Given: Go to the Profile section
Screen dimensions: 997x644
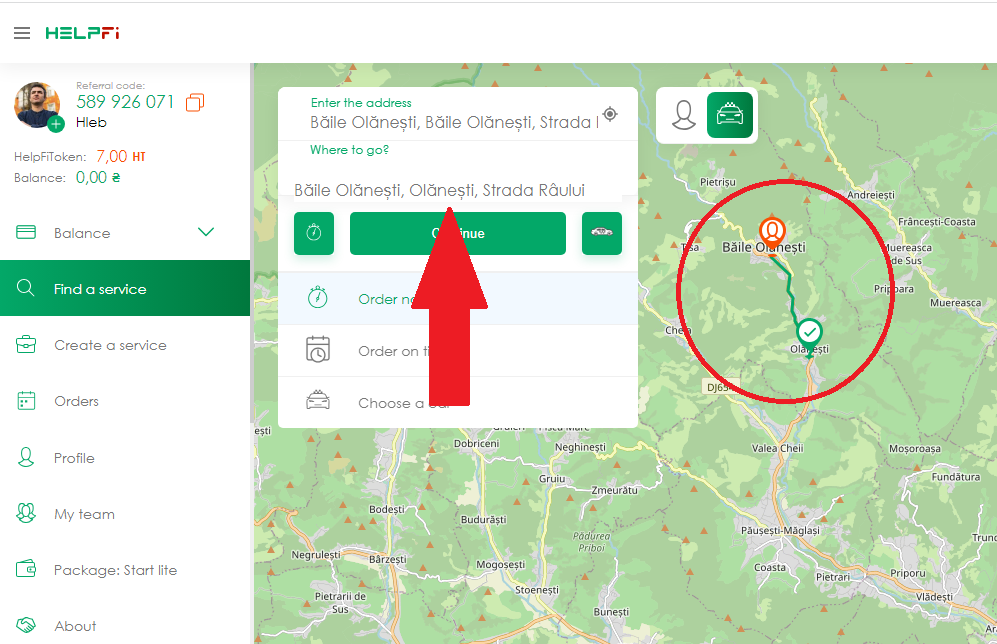Looking at the screenshot, I should point(74,458).
